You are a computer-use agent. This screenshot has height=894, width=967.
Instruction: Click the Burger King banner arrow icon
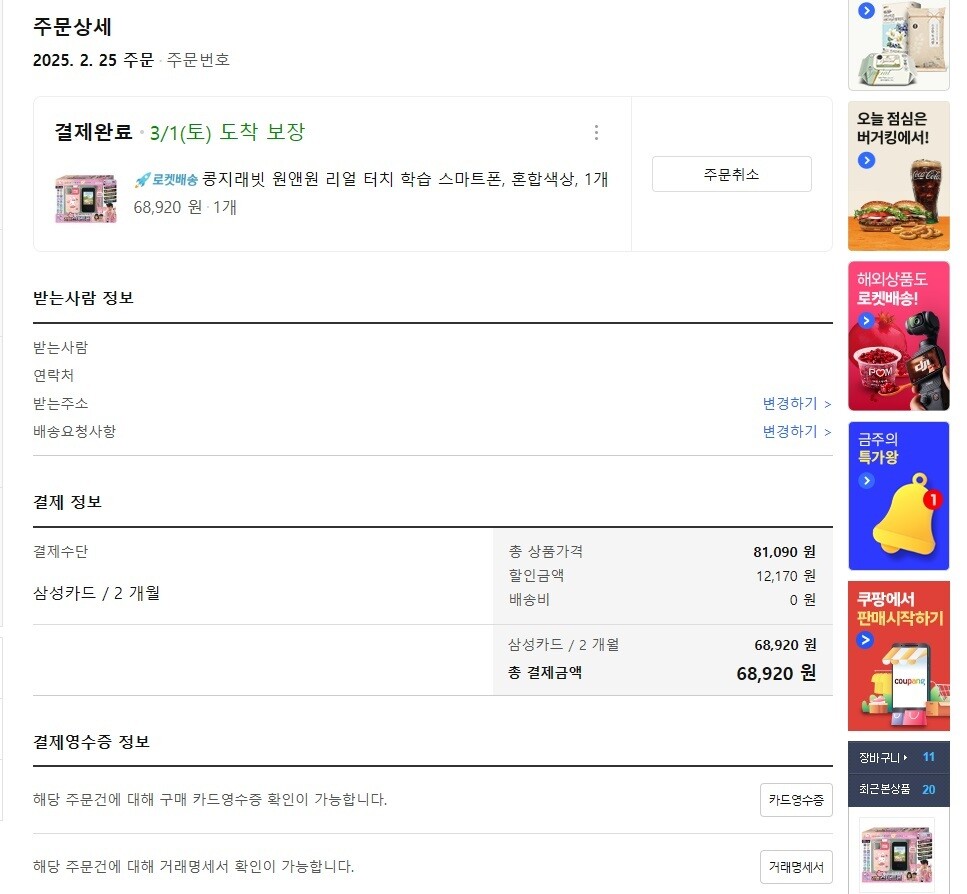(866, 161)
